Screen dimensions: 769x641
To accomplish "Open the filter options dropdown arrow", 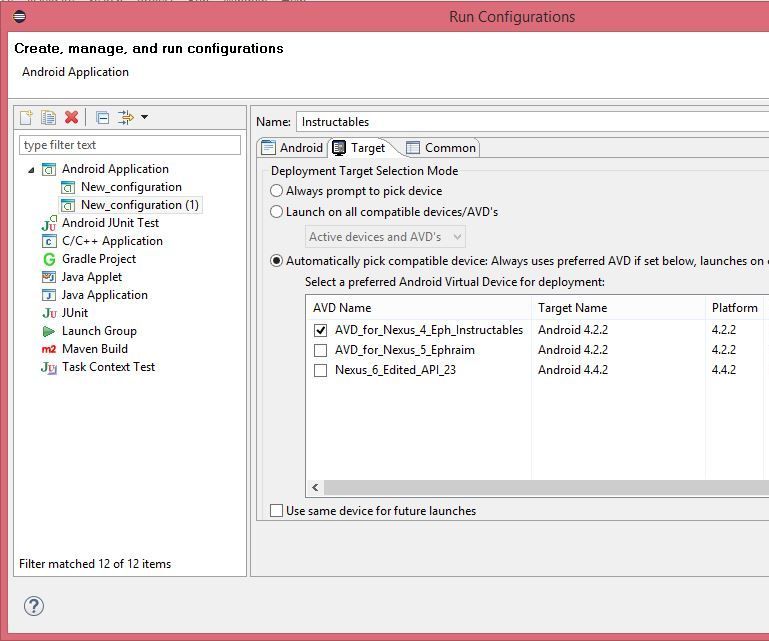I will tap(144, 117).
